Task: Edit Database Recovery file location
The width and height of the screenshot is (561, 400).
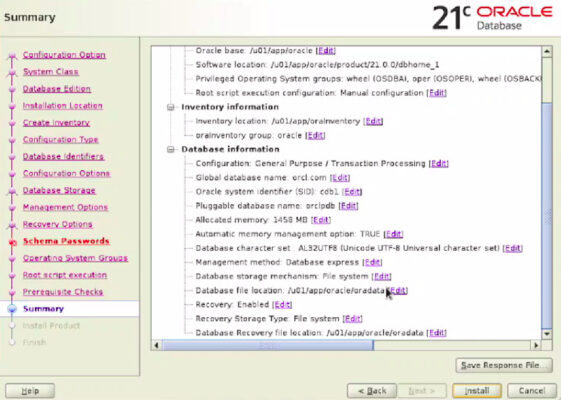Action: pos(437,333)
